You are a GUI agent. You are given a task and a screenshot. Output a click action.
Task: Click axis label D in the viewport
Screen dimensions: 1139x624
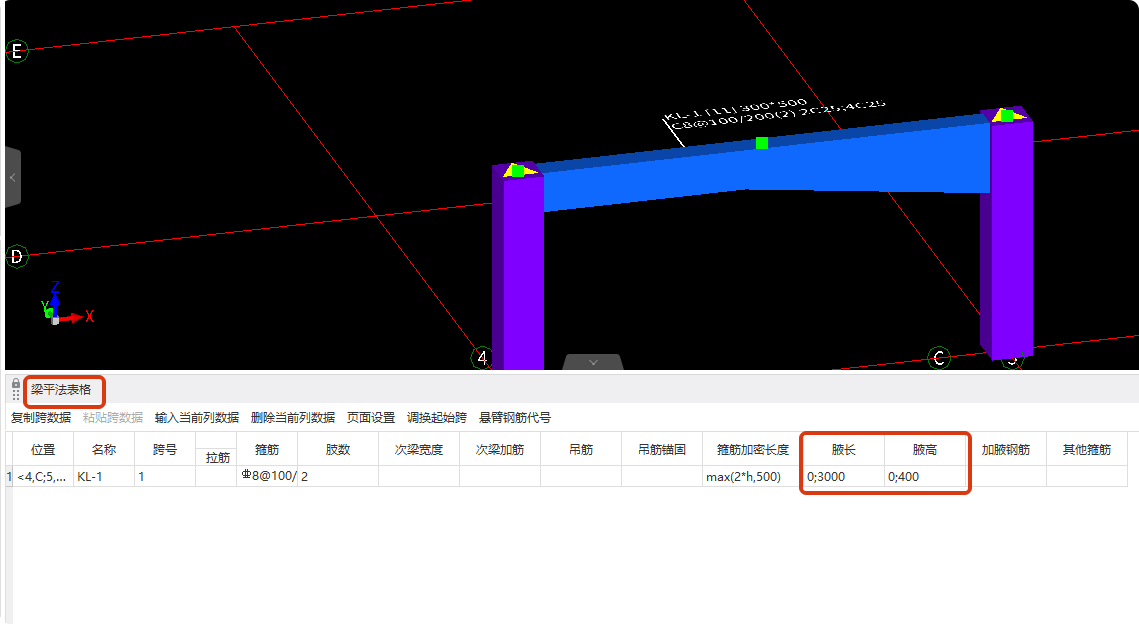pos(17,256)
